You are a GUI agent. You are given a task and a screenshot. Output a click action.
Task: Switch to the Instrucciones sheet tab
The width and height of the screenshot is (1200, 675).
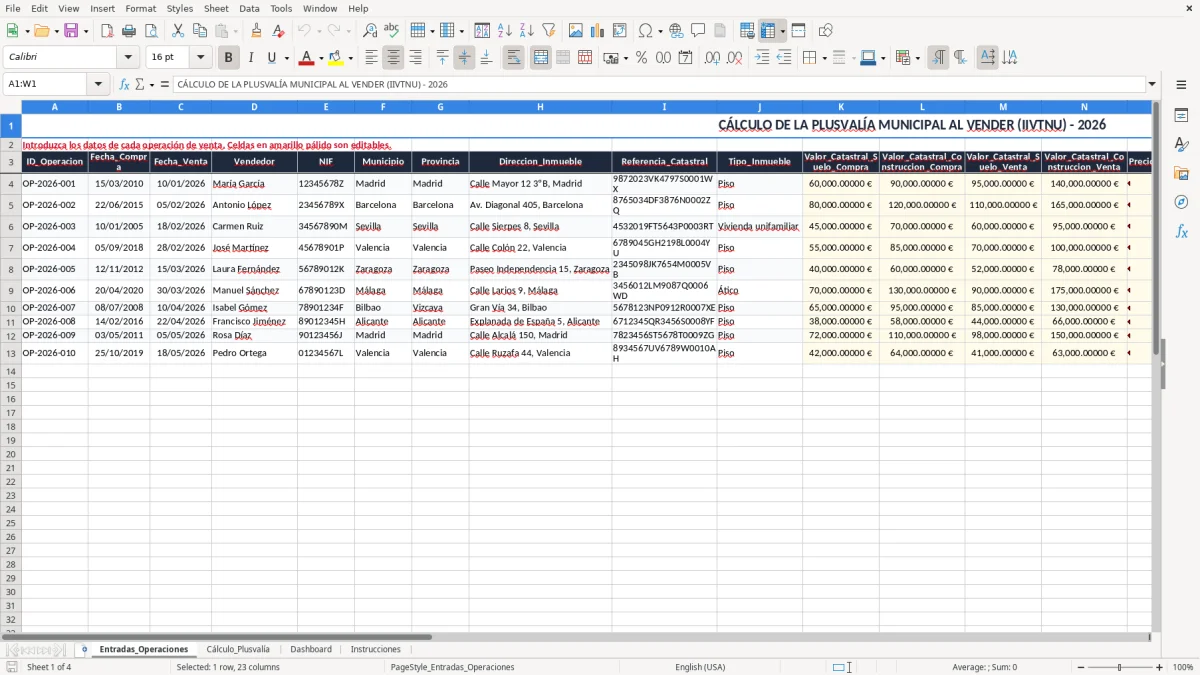(x=376, y=649)
